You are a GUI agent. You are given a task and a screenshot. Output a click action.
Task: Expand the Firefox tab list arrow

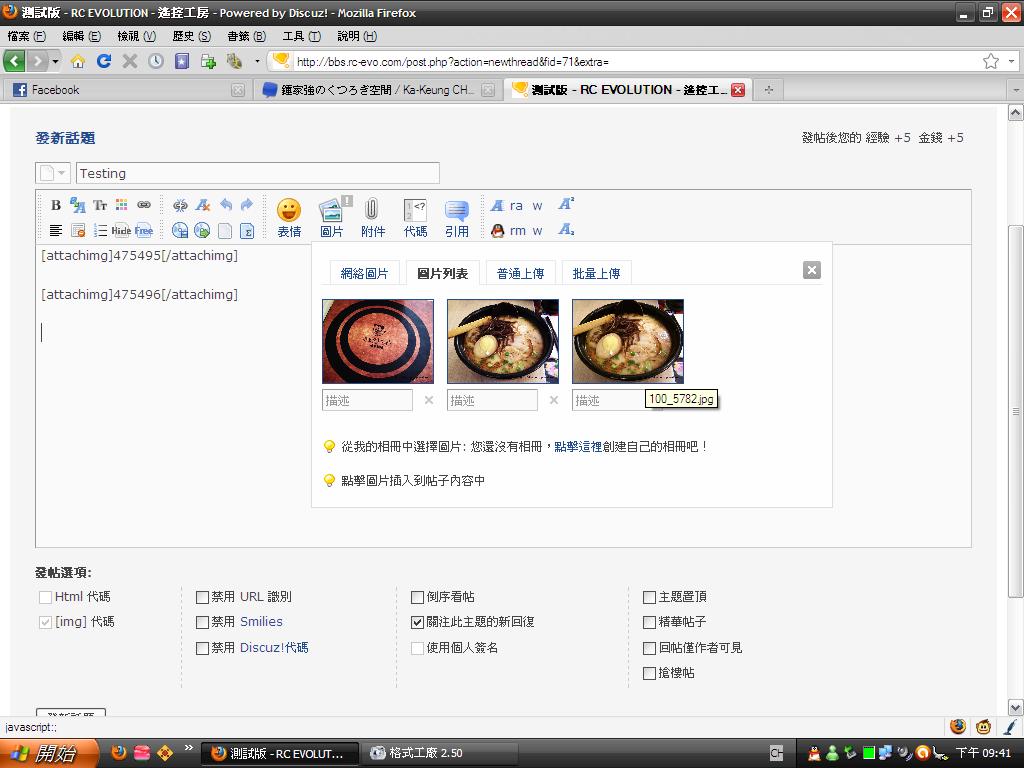[x=1013, y=90]
